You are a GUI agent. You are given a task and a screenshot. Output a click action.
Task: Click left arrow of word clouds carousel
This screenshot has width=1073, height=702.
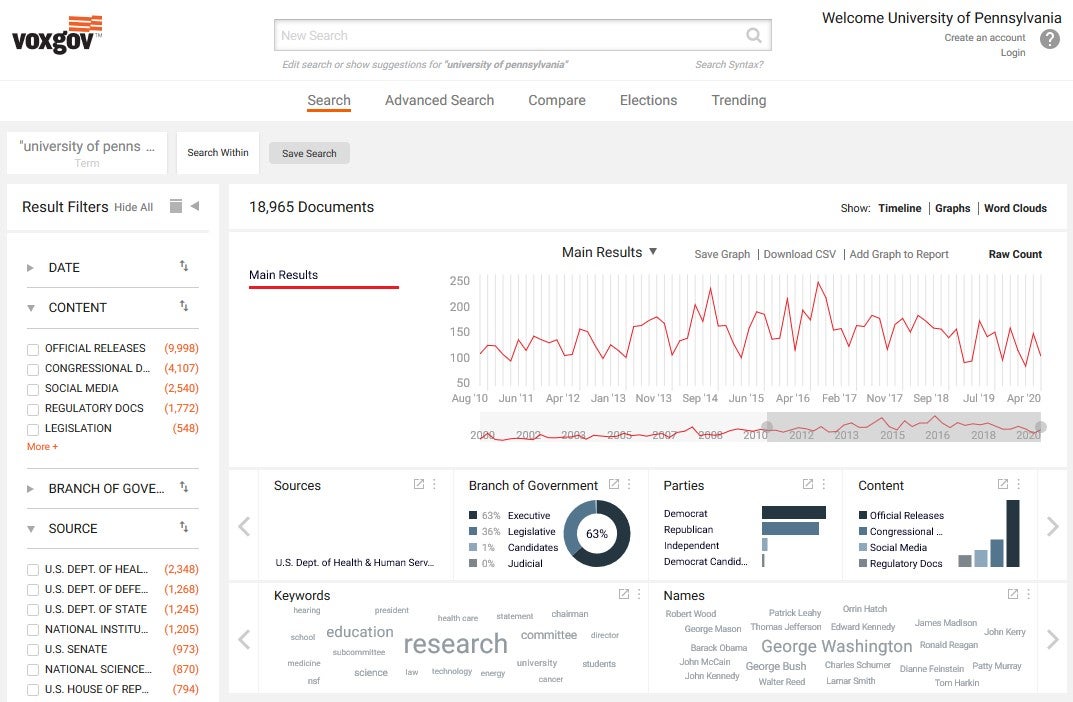click(244, 640)
